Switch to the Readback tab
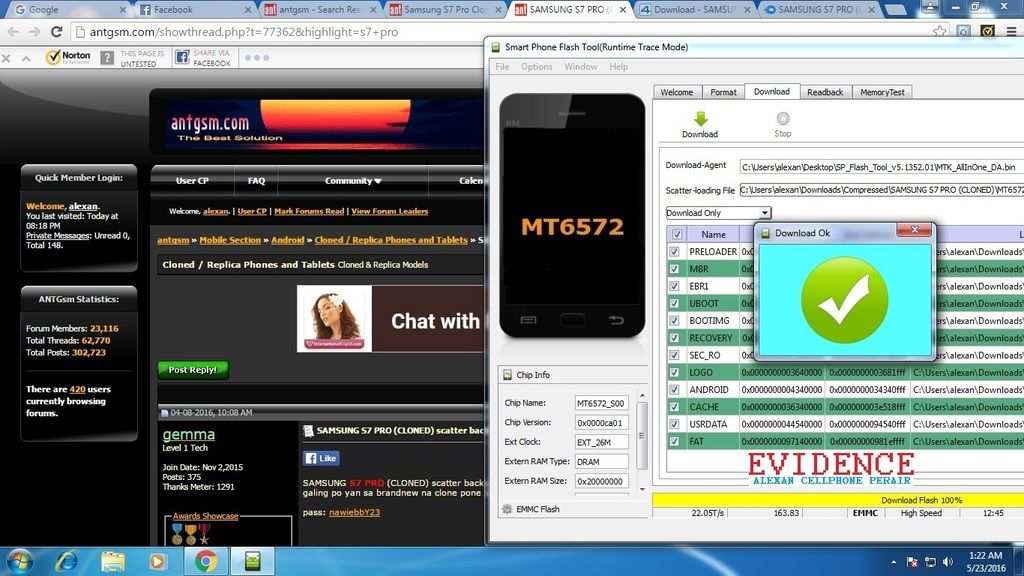 tap(825, 92)
